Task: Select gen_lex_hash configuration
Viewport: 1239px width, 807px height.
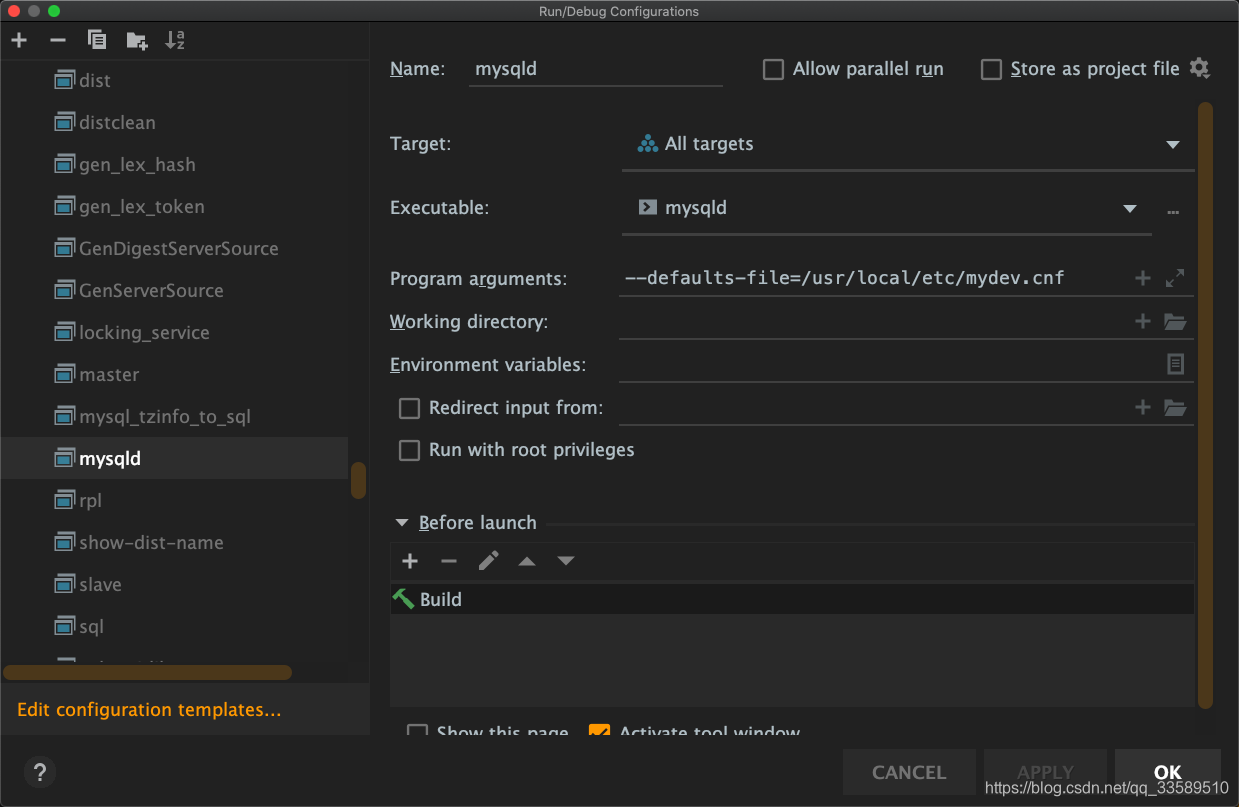Action: tap(137, 164)
